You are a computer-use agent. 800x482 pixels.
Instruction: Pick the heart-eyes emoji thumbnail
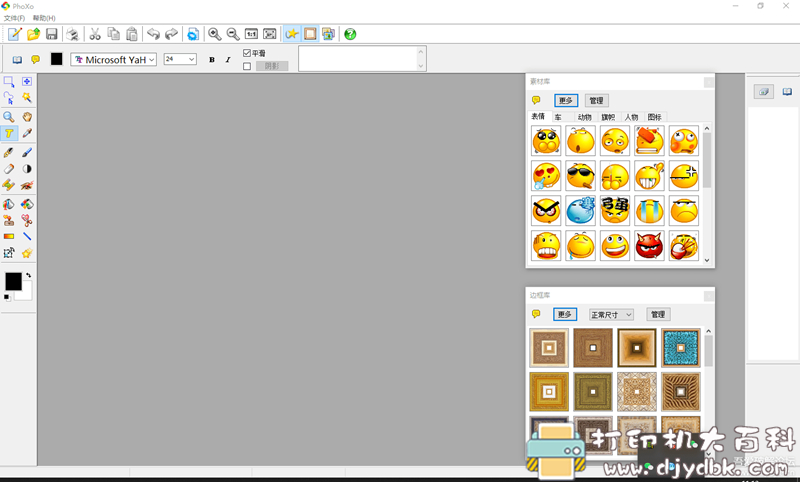point(546,176)
